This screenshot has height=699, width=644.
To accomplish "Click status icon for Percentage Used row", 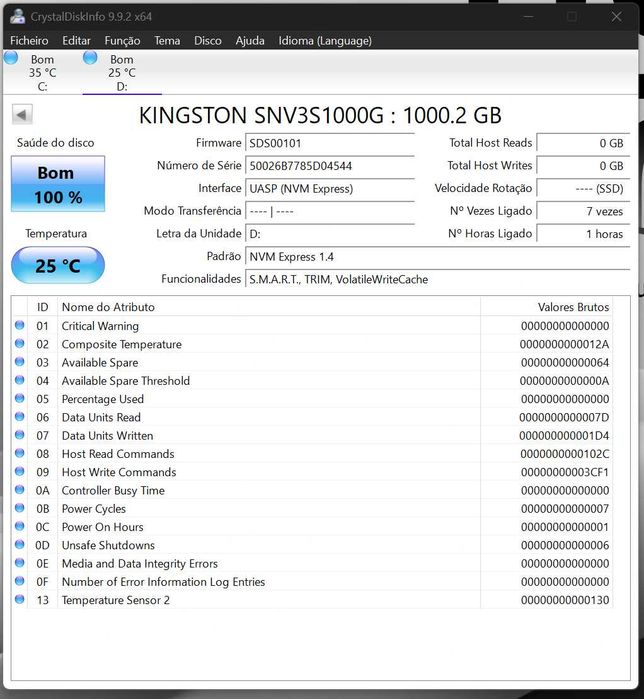I will click(20, 398).
